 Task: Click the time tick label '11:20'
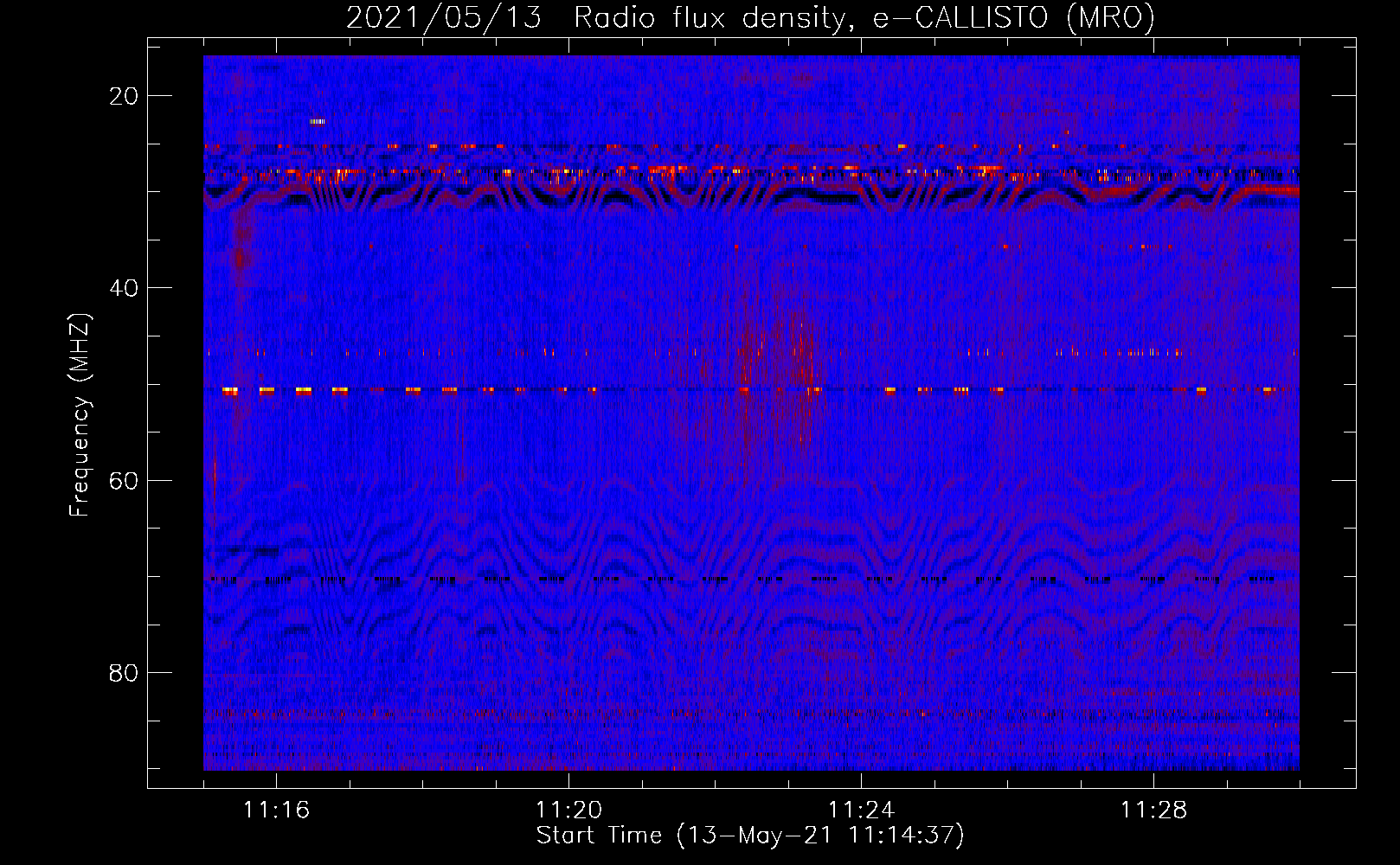click(569, 810)
